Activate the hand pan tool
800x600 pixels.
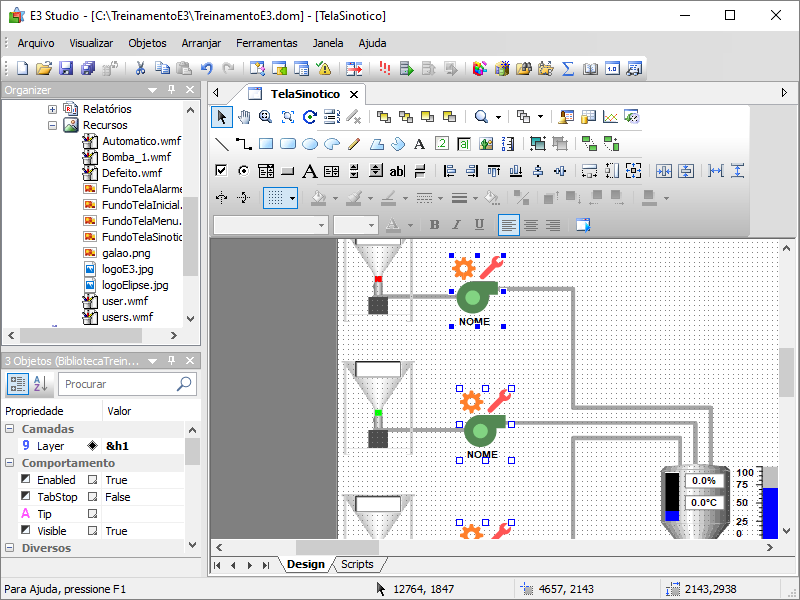(244, 117)
